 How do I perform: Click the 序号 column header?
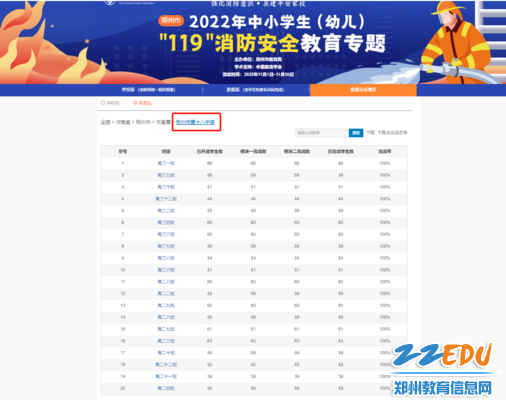tap(123, 151)
